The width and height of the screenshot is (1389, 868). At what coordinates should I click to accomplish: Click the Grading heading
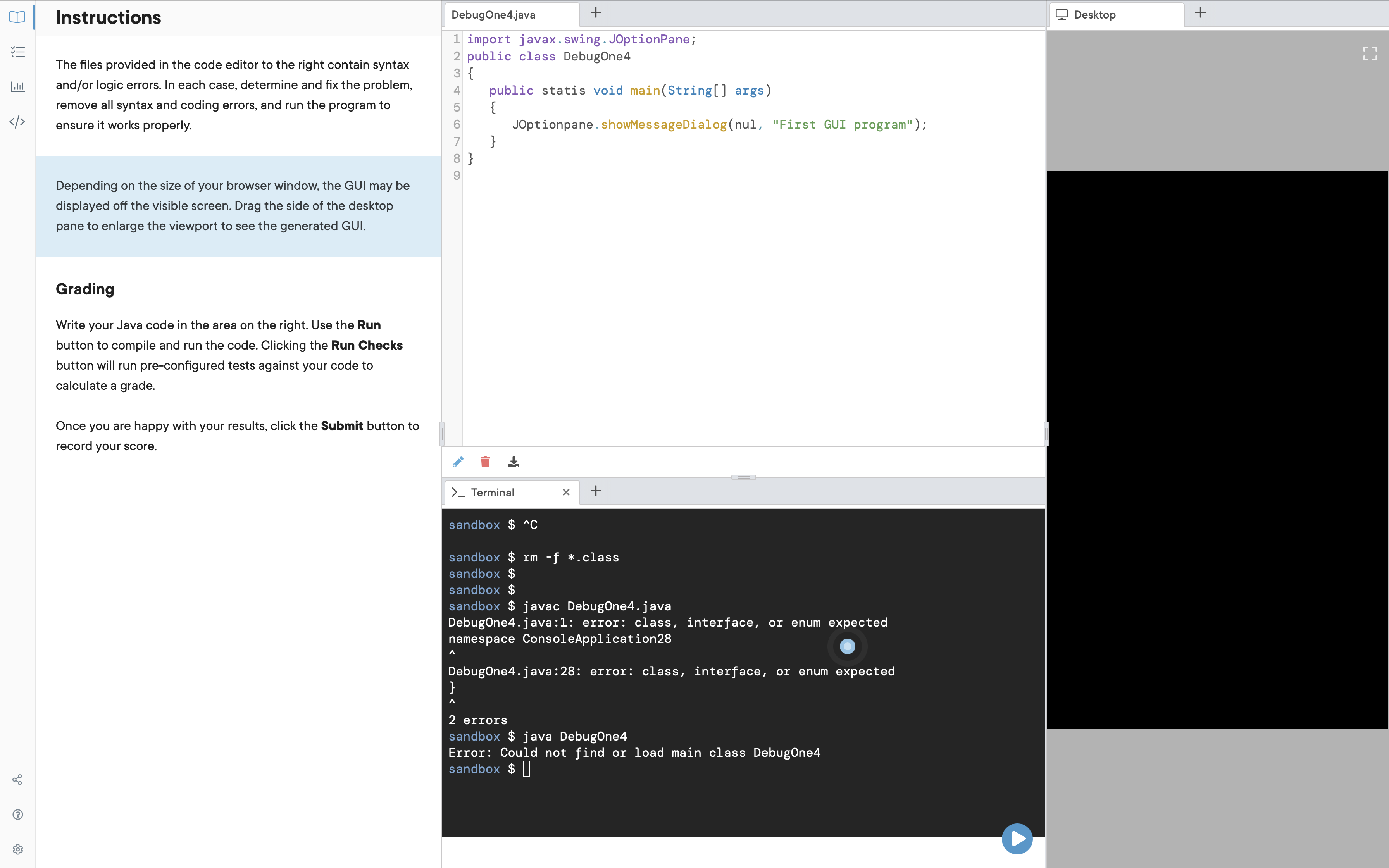tap(85, 289)
